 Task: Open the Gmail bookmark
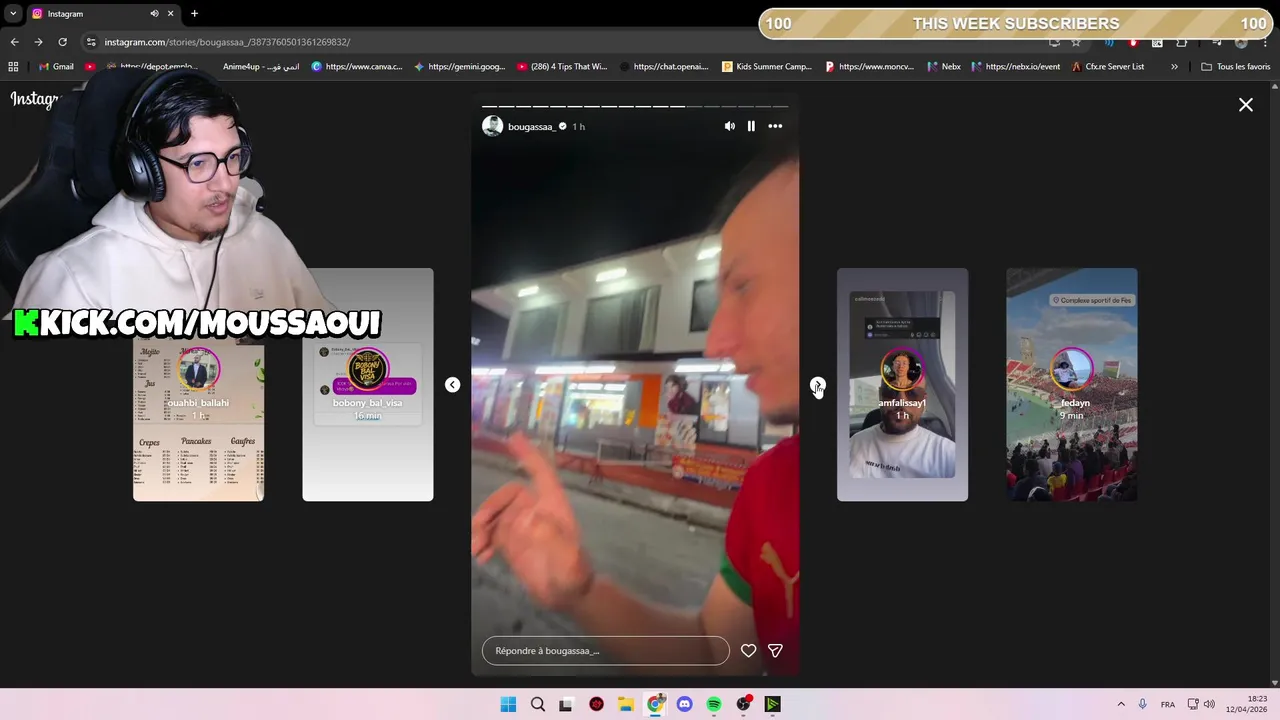tap(55, 67)
